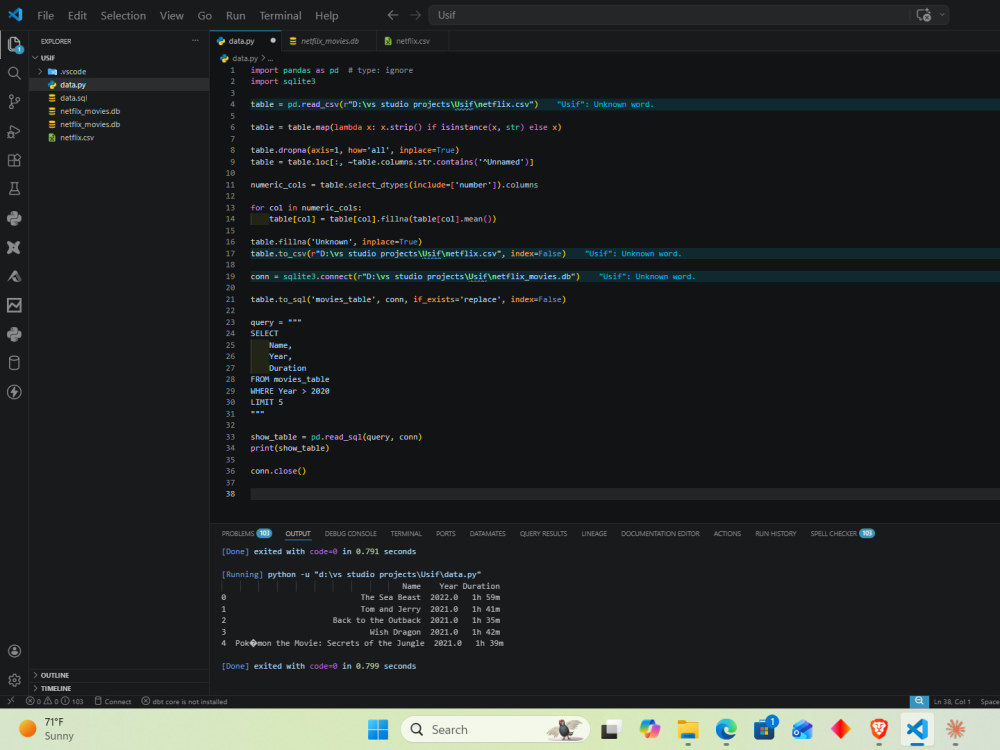
Task: Open the Manage gear icon
Action: (x=14, y=680)
